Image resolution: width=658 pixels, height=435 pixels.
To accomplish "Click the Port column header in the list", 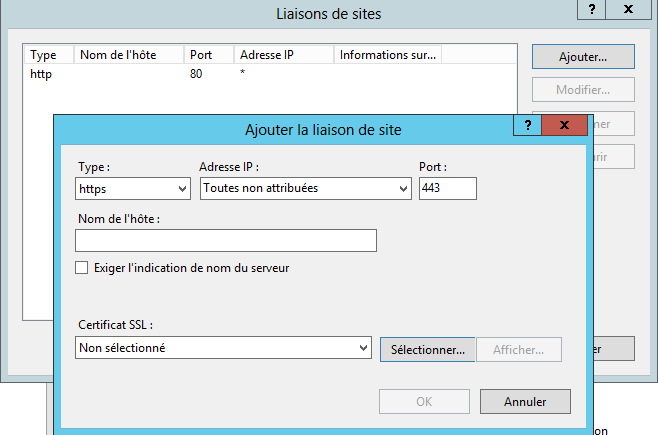I will tap(208, 55).
